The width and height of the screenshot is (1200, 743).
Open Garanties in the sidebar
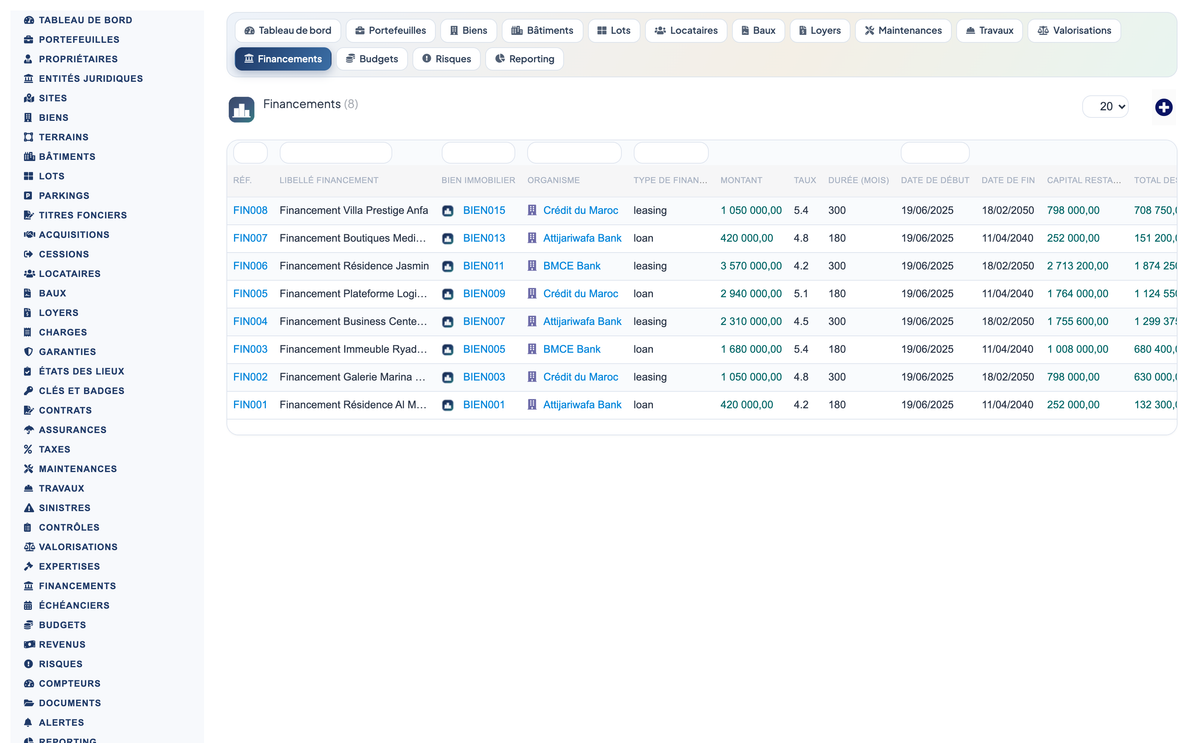[x=67, y=352]
